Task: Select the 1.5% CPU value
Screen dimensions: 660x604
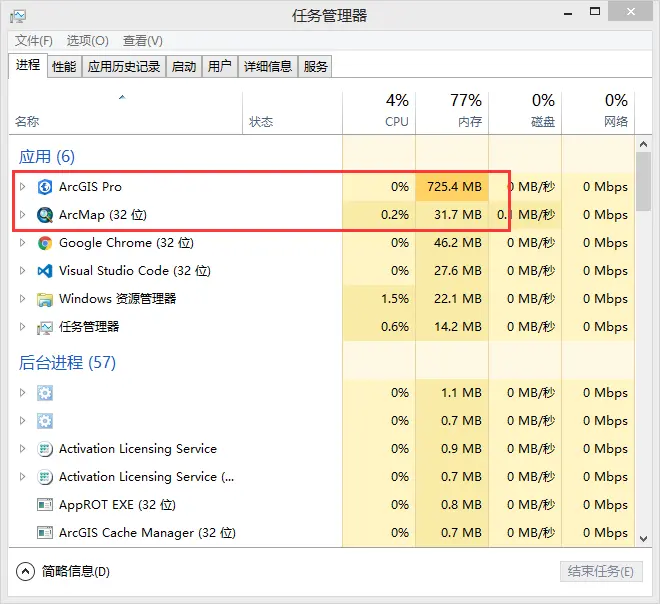Action: [395, 299]
